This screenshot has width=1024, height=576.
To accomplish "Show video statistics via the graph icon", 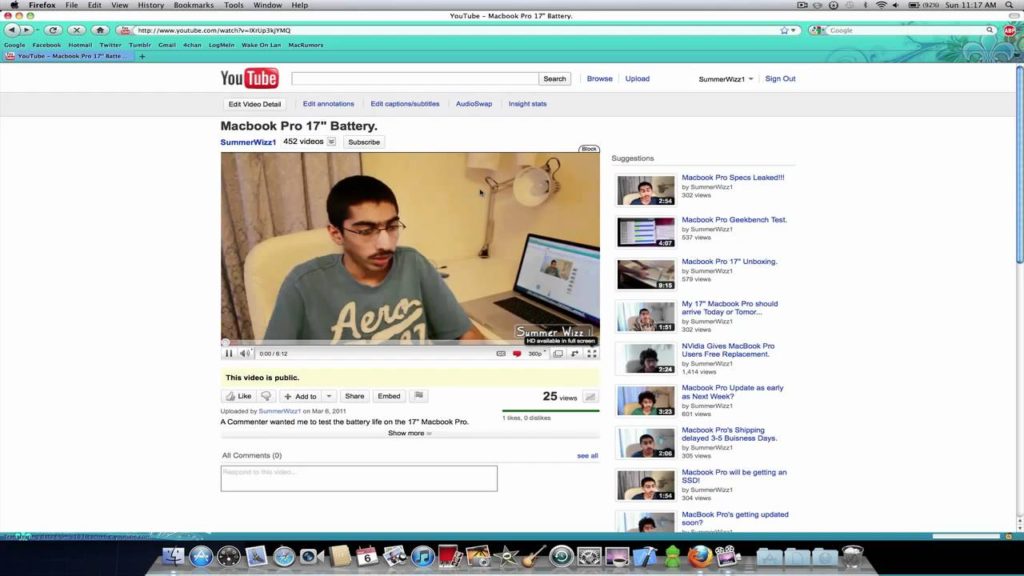I will pyautogui.click(x=590, y=397).
